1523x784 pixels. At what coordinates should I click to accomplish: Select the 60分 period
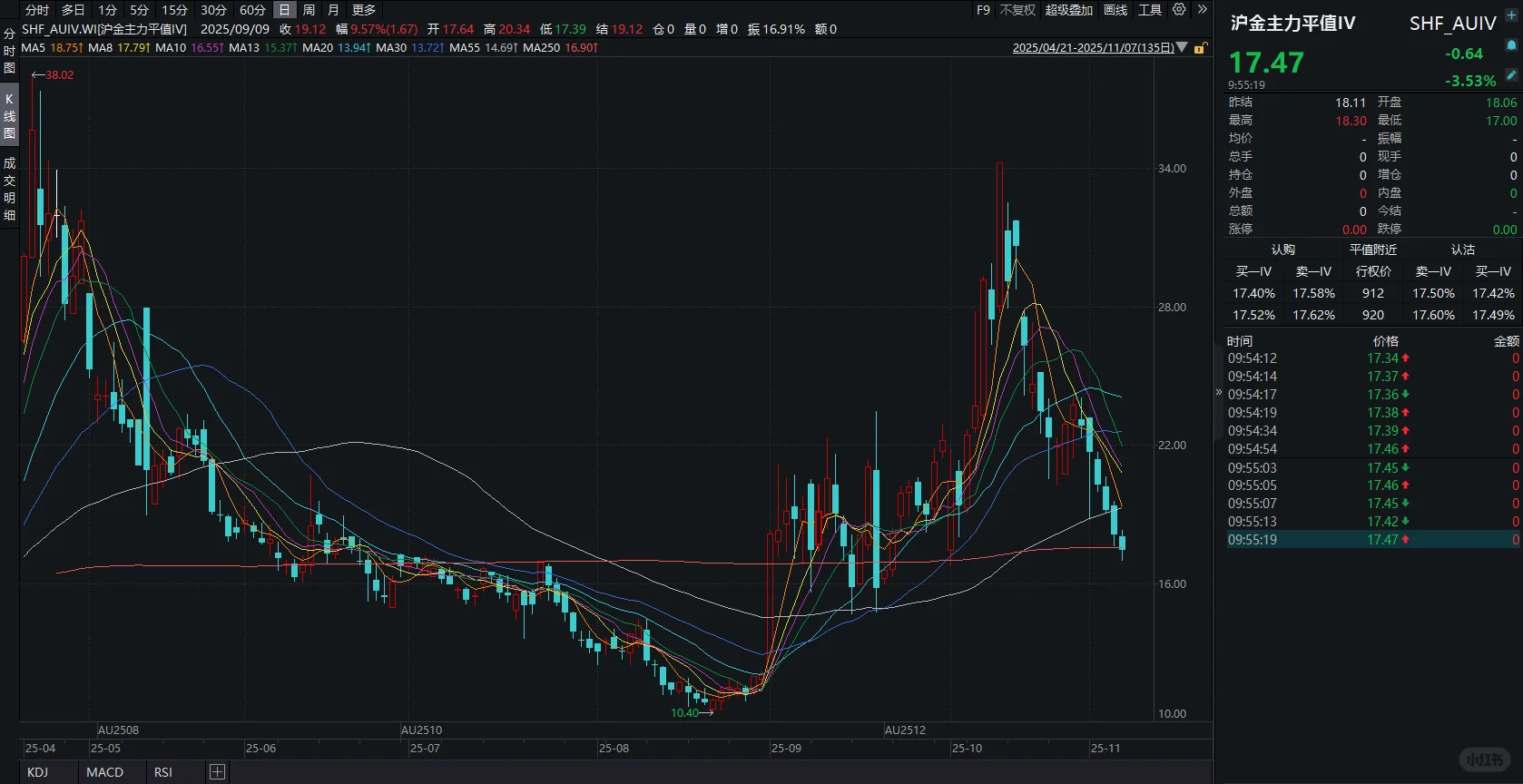pos(252,10)
